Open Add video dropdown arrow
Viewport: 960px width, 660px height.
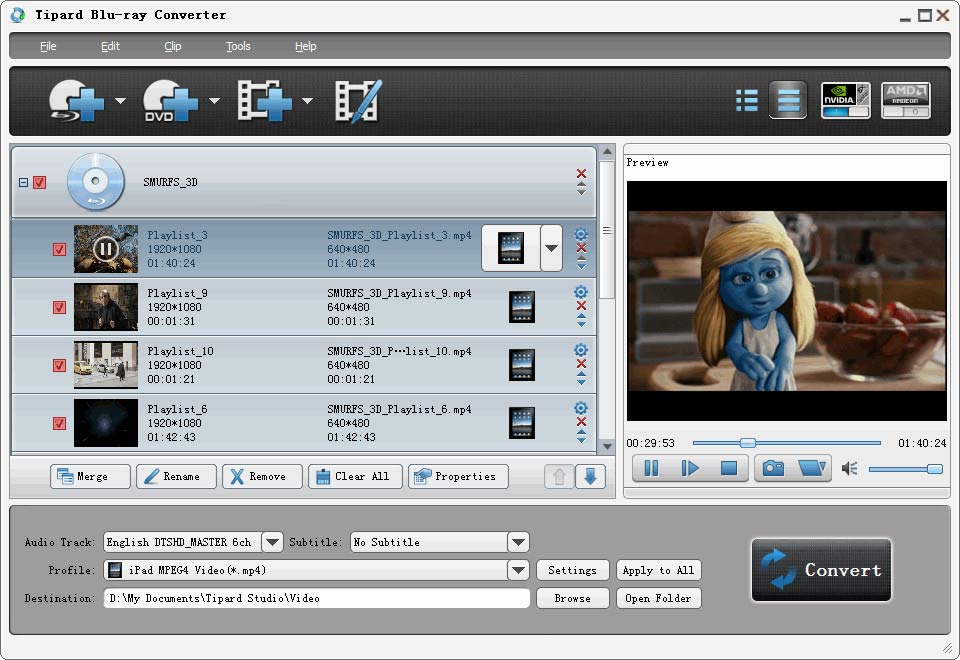tap(307, 100)
